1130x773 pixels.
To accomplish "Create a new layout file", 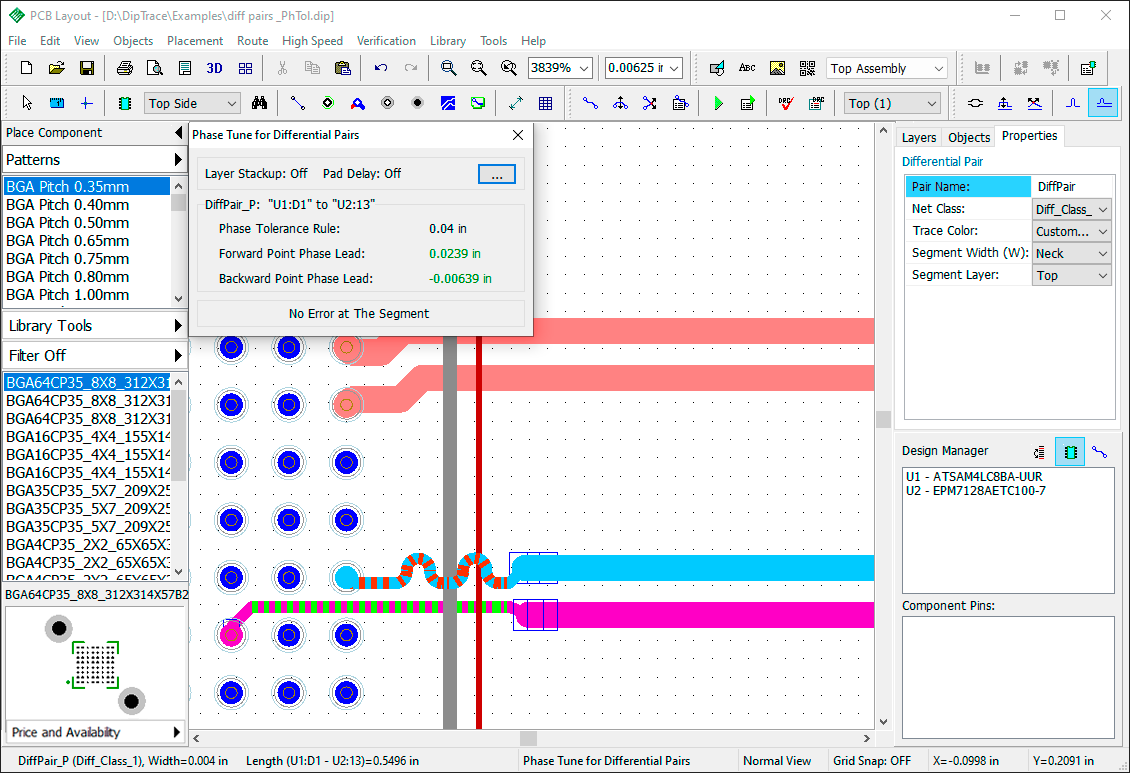I will [27, 68].
